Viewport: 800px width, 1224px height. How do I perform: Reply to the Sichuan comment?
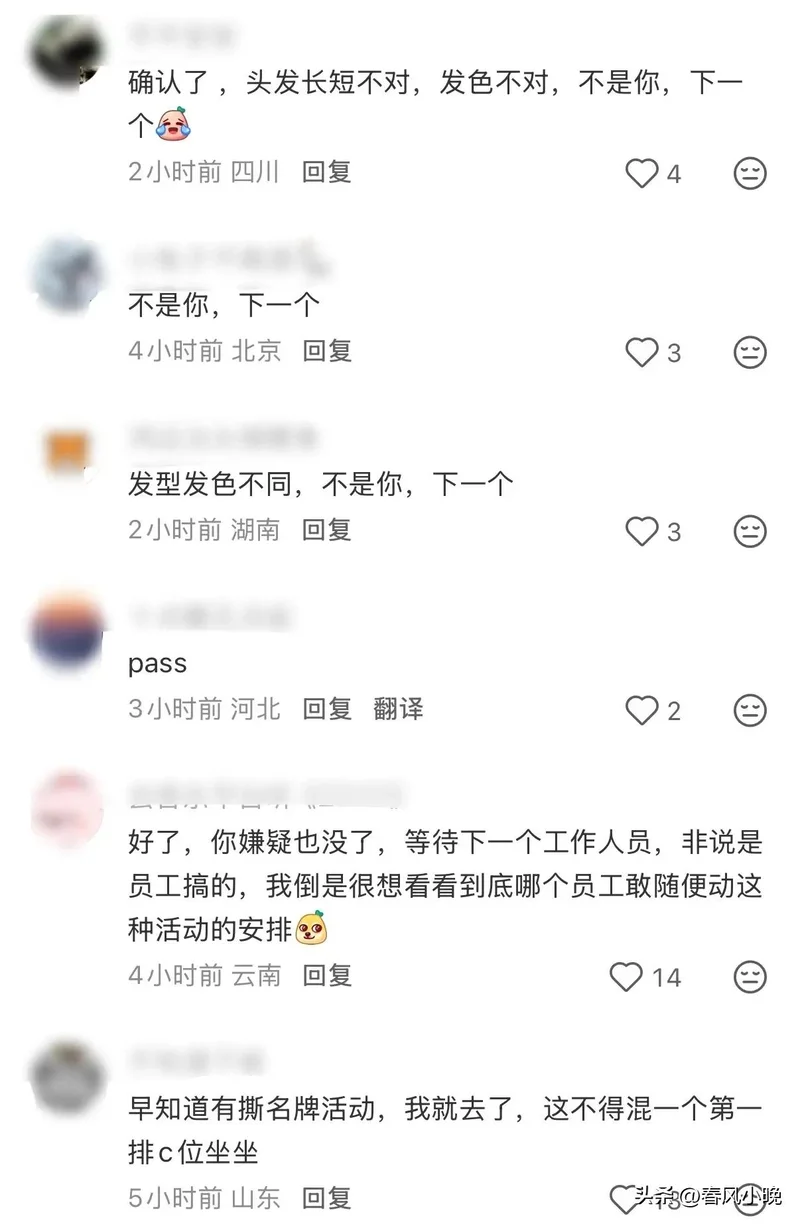327,172
